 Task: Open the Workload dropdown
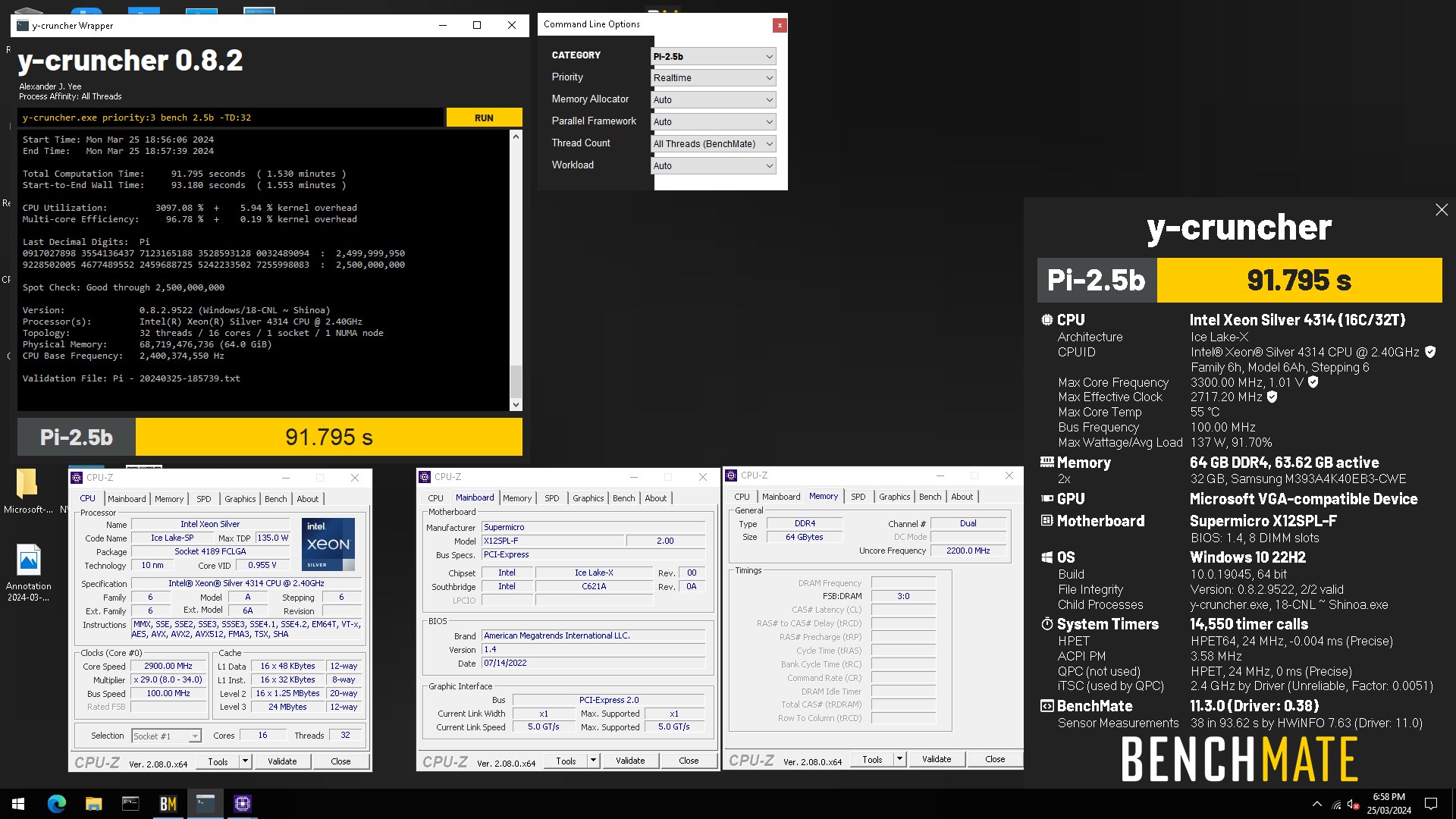(714, 166)
